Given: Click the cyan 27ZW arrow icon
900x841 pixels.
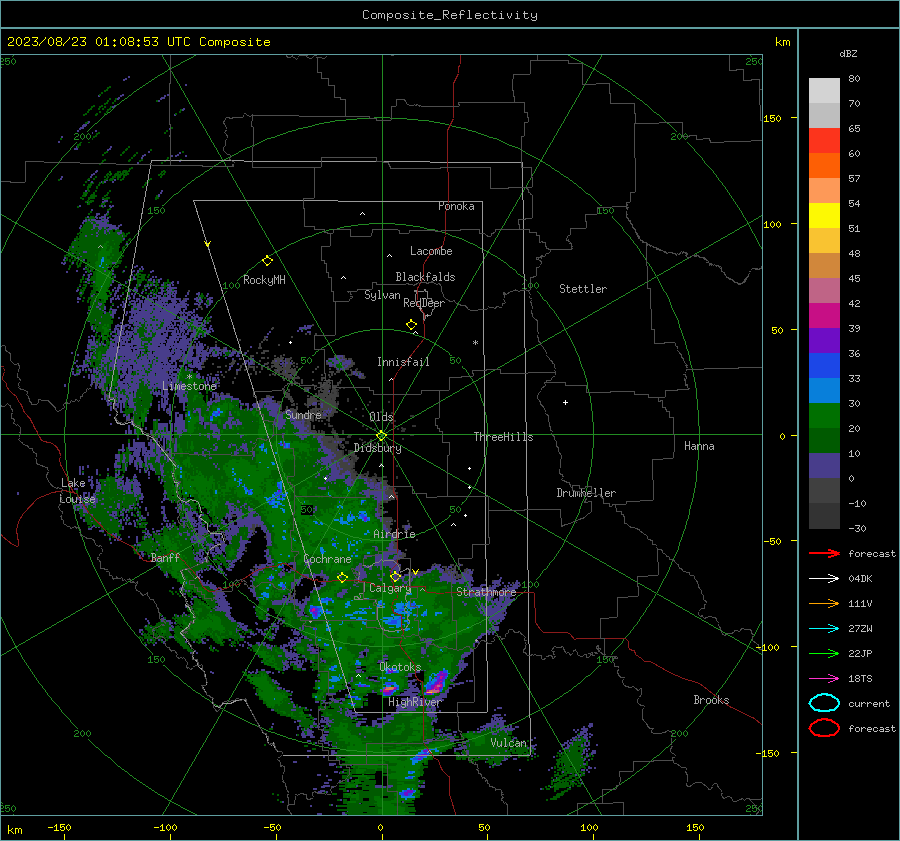Looking at the screenshot, I should pyautogui.click(x=824, y=629).
